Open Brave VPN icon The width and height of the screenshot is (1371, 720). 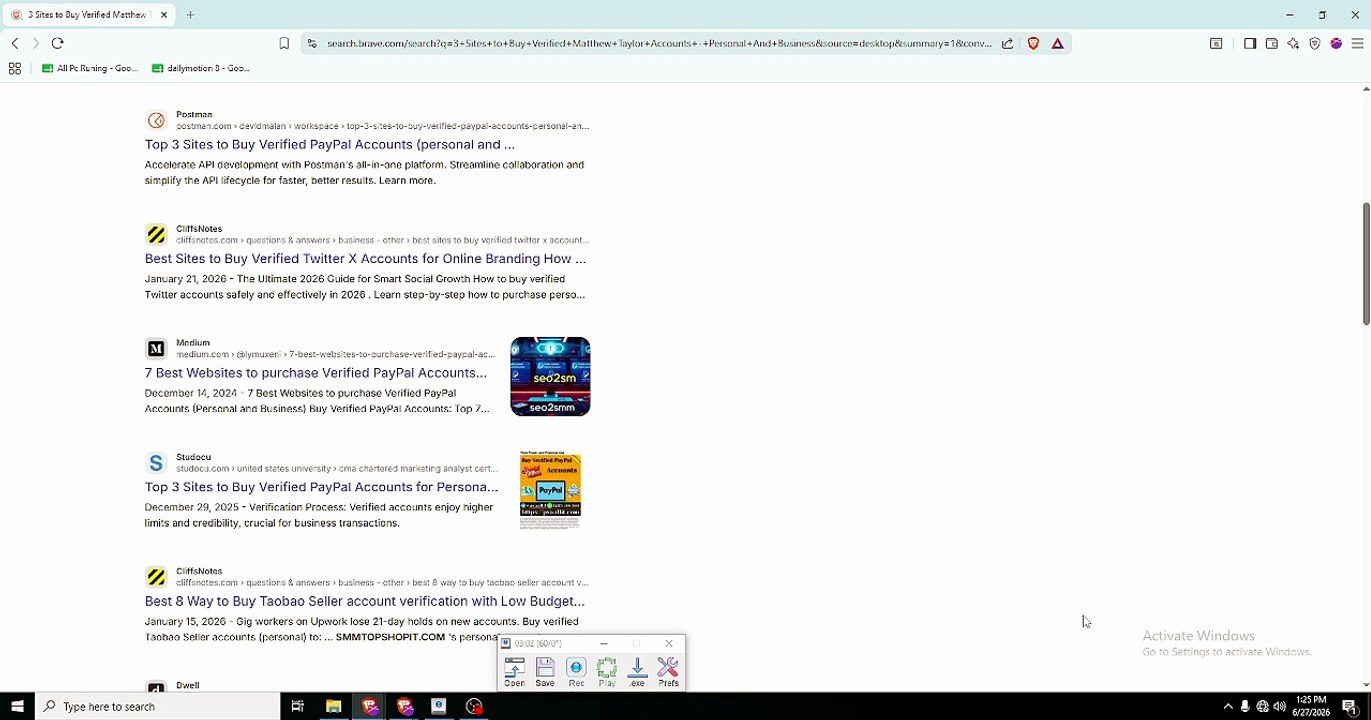(1315, 43)
